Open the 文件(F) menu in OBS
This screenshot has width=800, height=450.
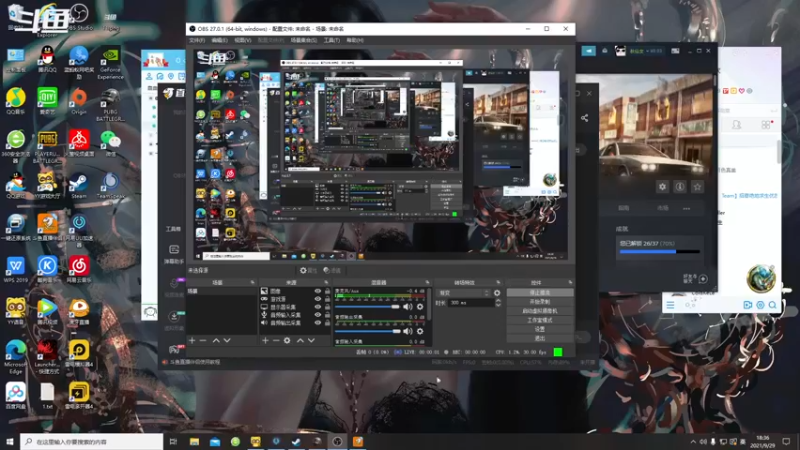click(x=197, y=40)
